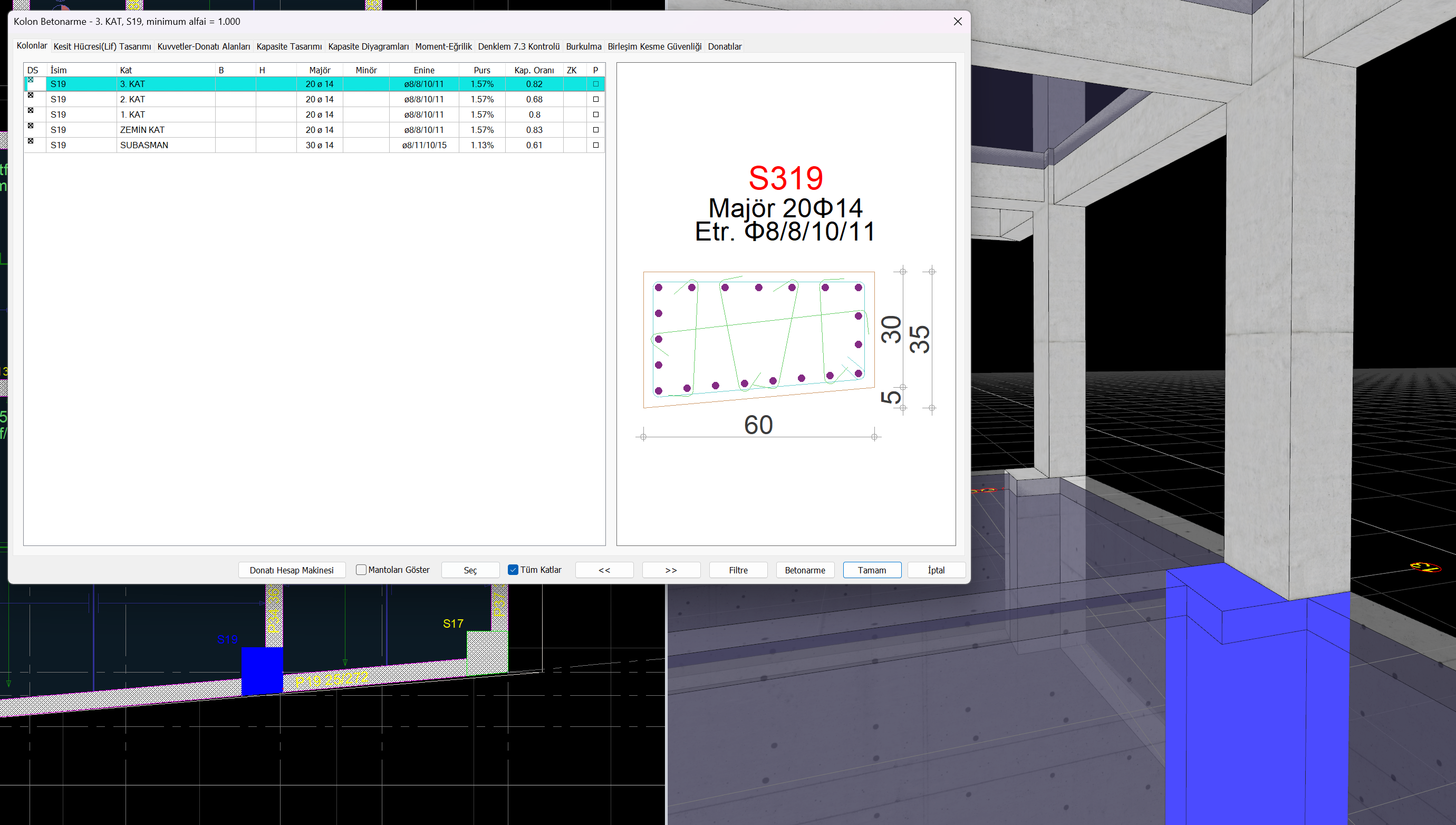The image size is (1456, 825).
Task: Click the Enine column header
Action: tap(424, 70)
